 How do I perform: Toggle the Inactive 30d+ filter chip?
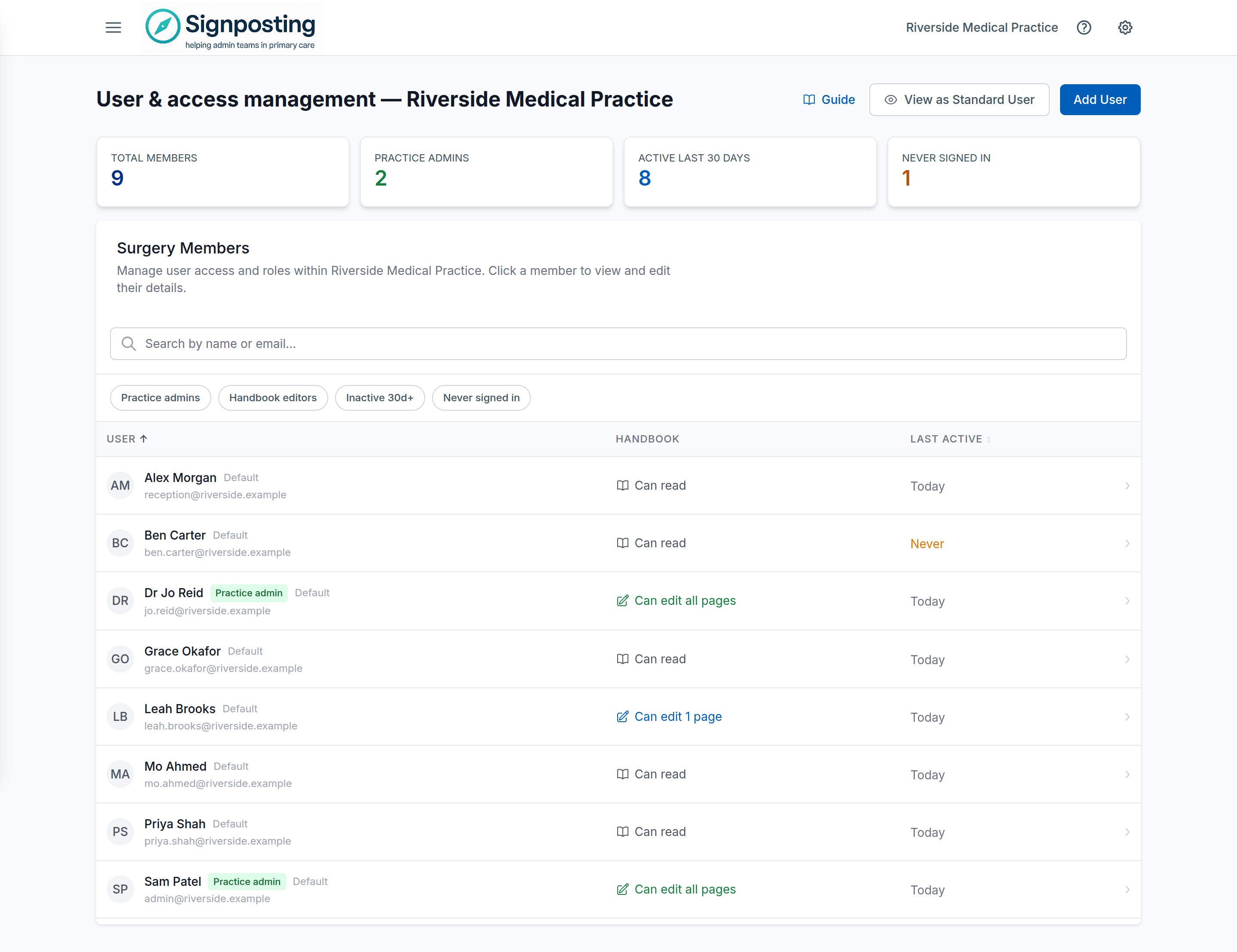pos(380,398)
